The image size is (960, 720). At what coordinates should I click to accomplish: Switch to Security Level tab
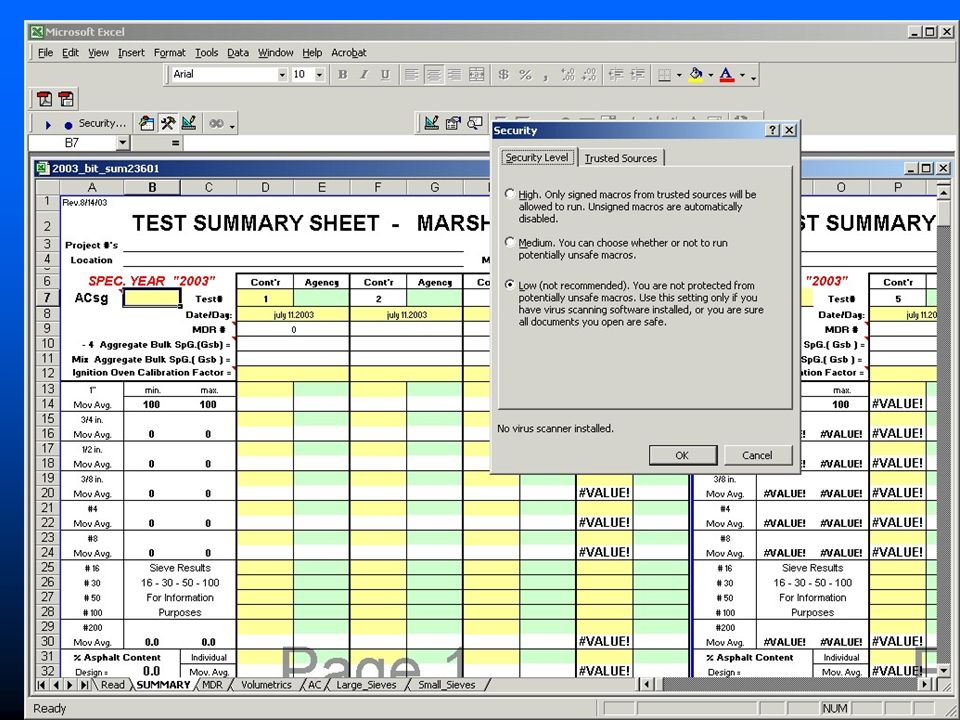click(537, 157)
